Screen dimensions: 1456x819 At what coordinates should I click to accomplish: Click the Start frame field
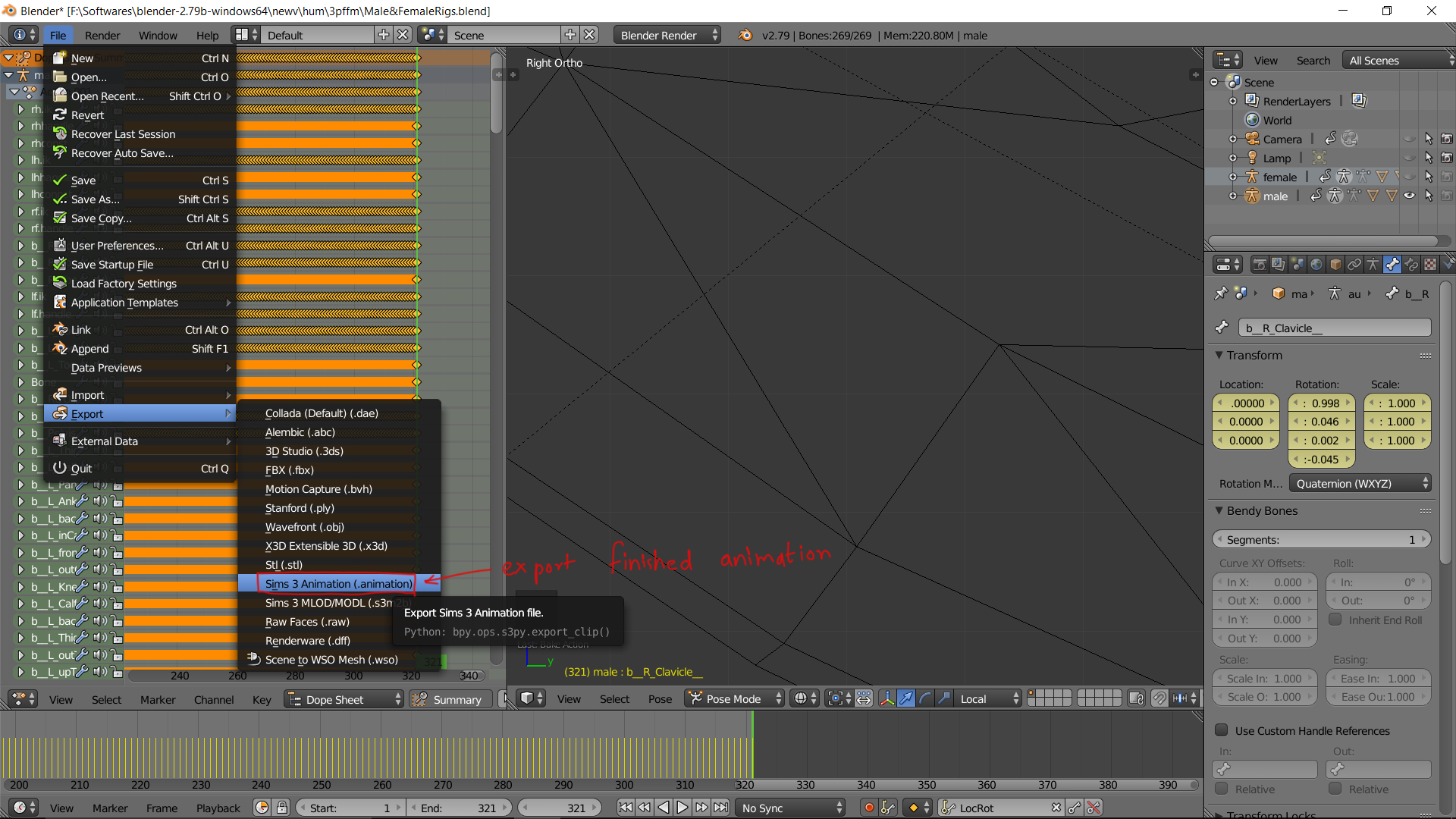point(350,808)
